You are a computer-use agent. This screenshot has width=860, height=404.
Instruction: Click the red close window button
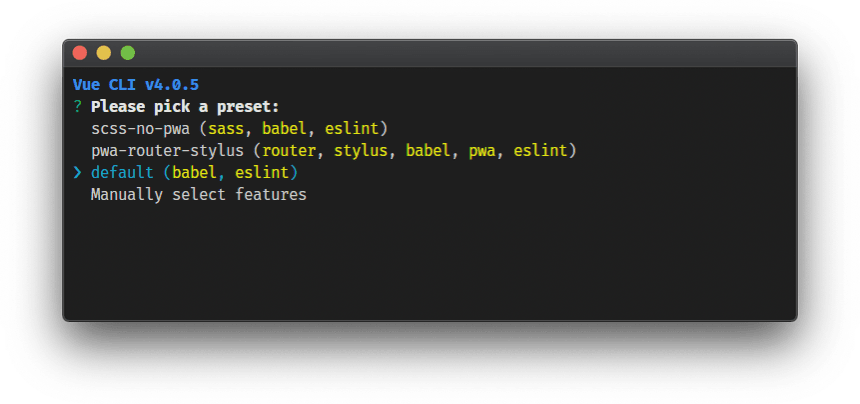(x=80, y=53)
